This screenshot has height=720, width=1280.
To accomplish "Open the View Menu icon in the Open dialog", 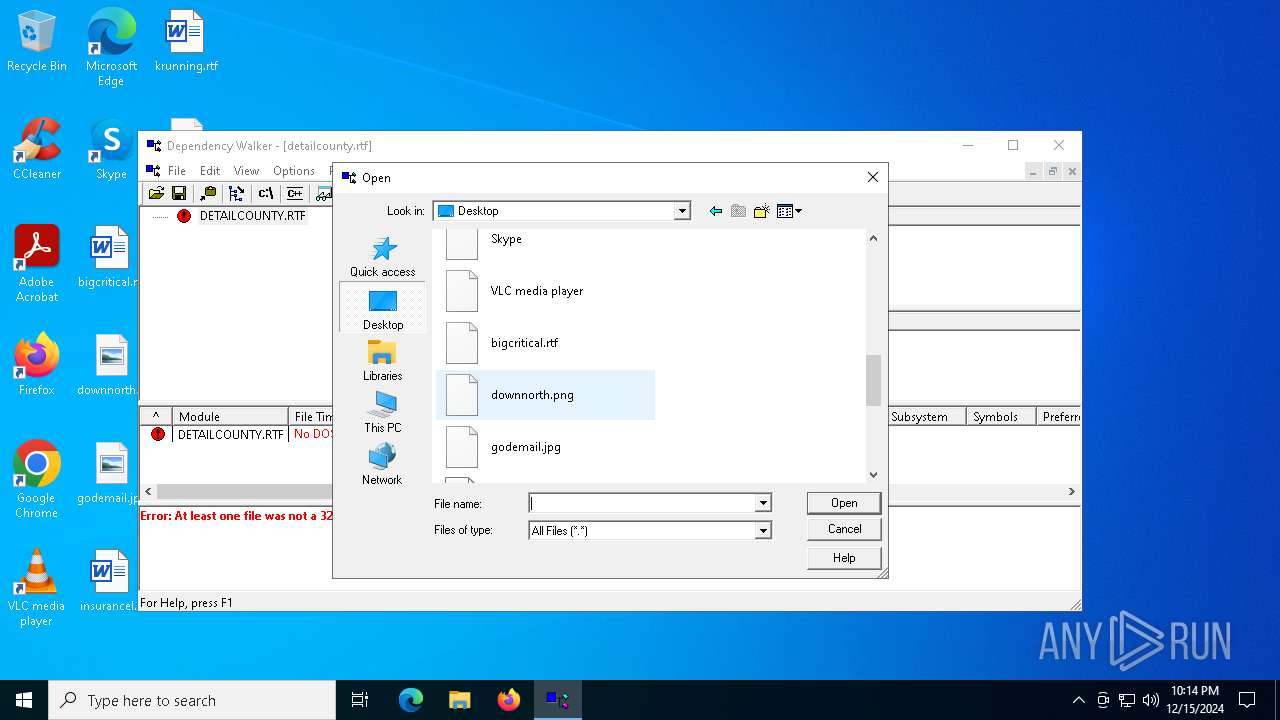I will [789, 211].
